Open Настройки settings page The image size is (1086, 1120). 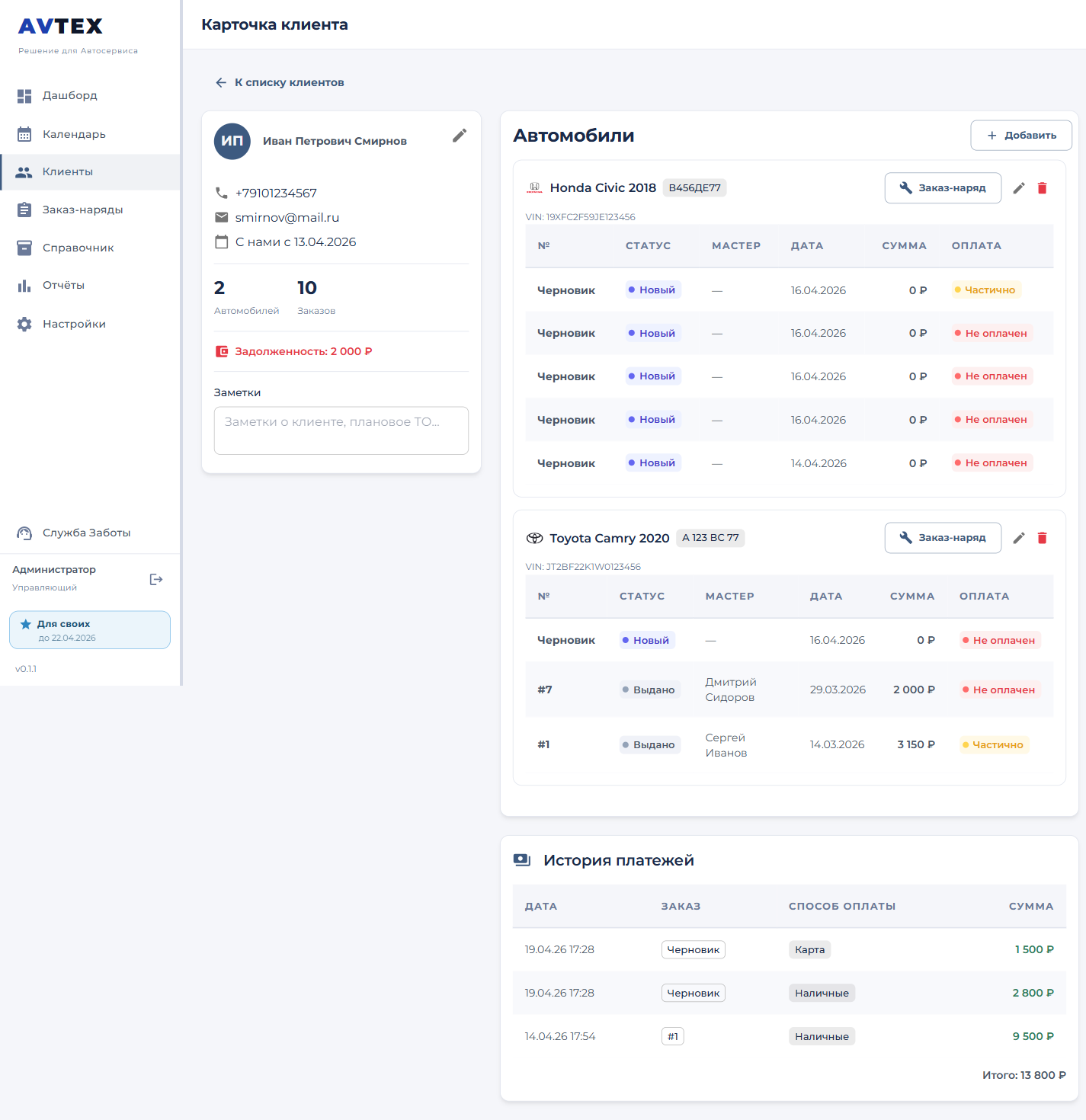[x=74, y=324]
